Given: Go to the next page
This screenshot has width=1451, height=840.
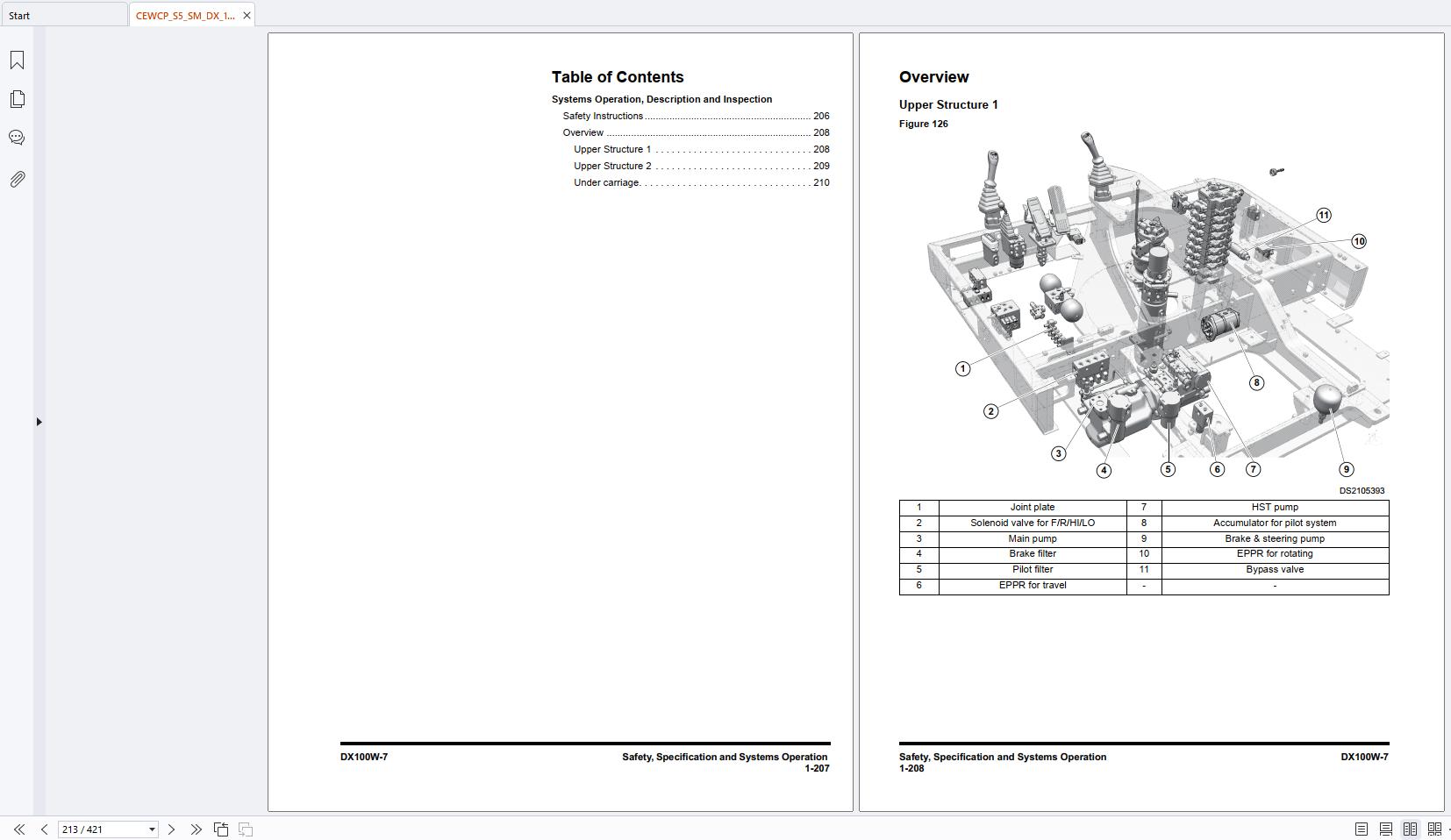Looking at the screenshot, I should click(x=171, y=829).
